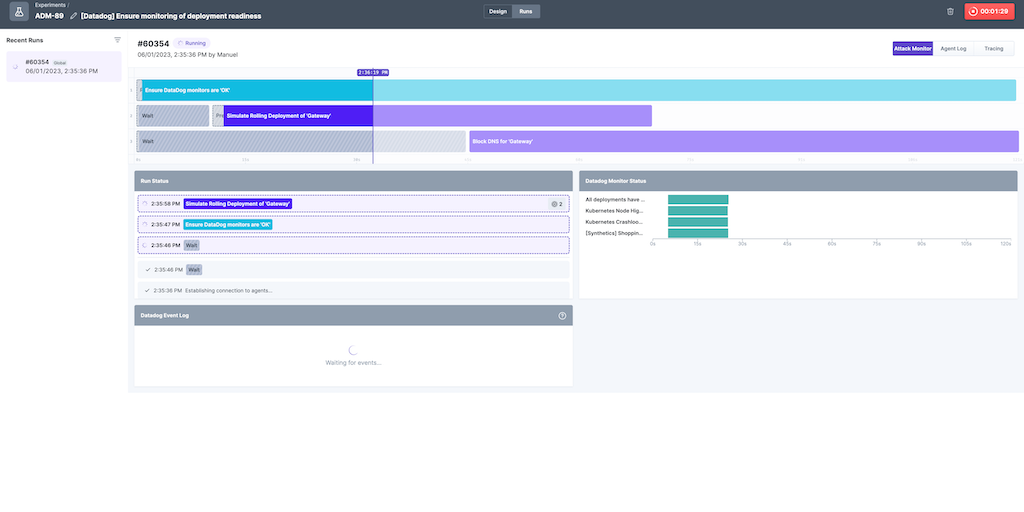
Task: Open the Agent Log tab
Action: point(953,48)
